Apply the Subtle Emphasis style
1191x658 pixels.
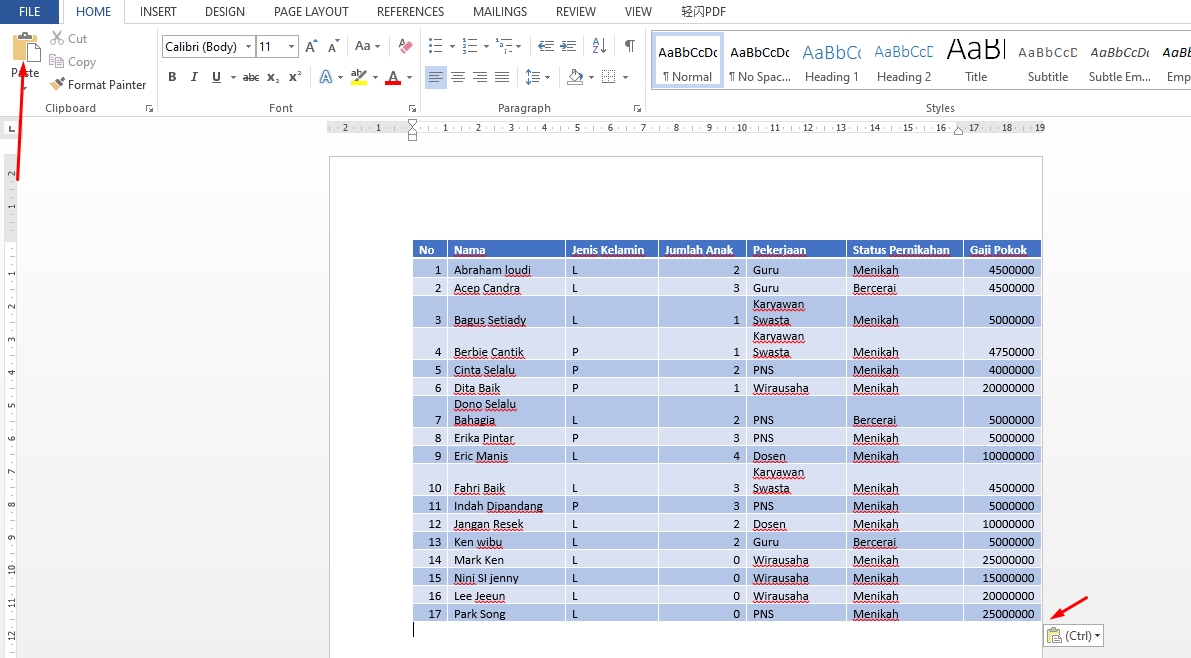[x=1120, y=60]
